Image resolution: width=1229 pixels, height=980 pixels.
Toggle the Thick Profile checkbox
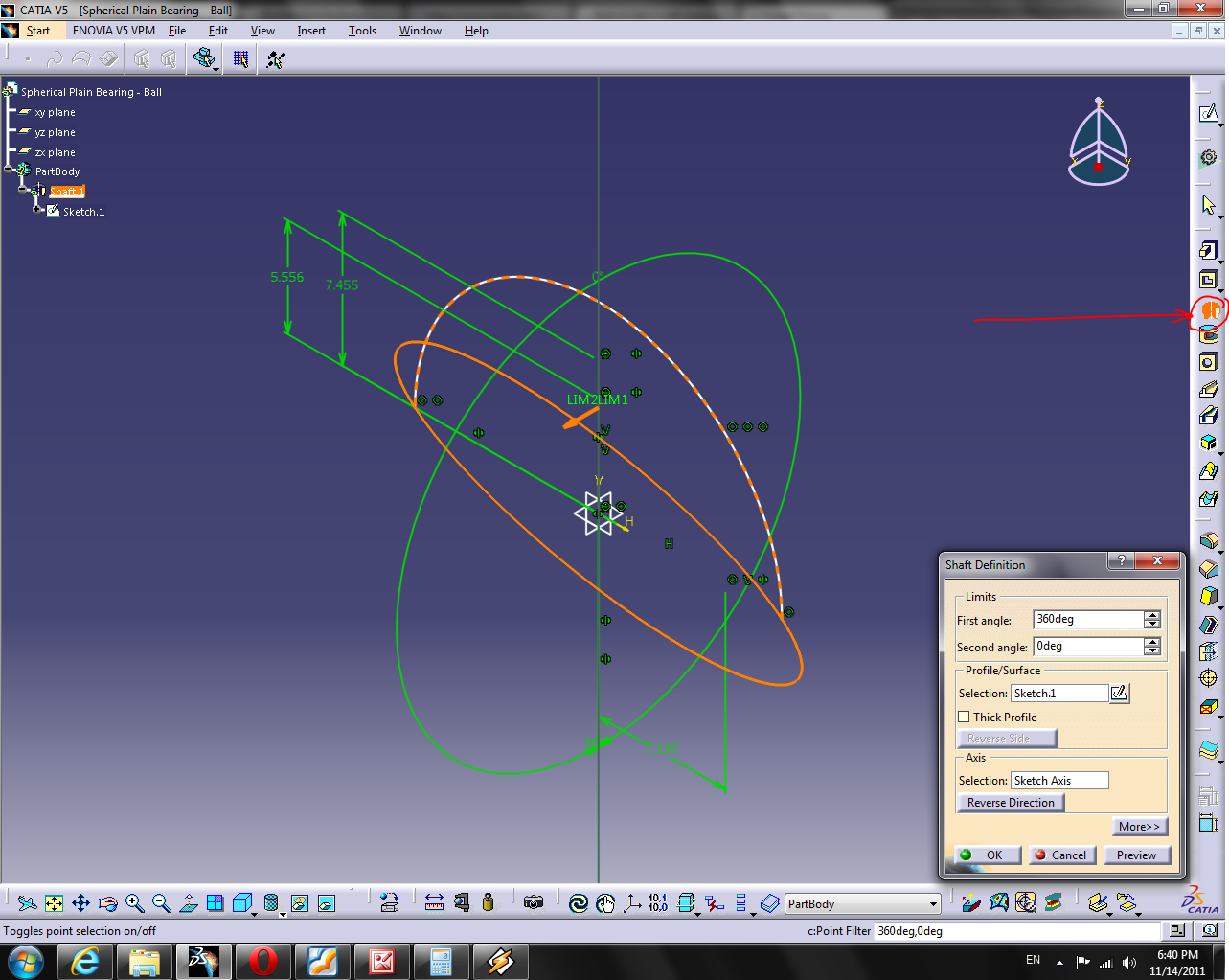965,717
